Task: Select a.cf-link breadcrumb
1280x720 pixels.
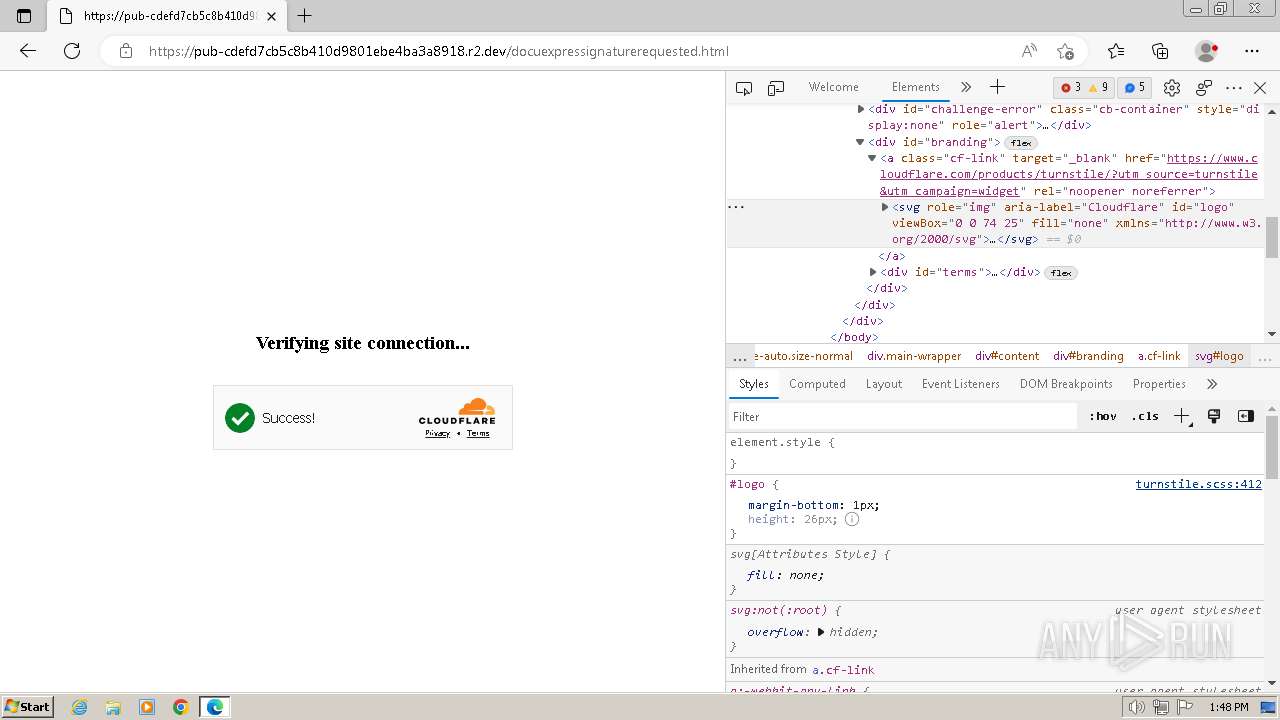Action: coord(1159,356)
